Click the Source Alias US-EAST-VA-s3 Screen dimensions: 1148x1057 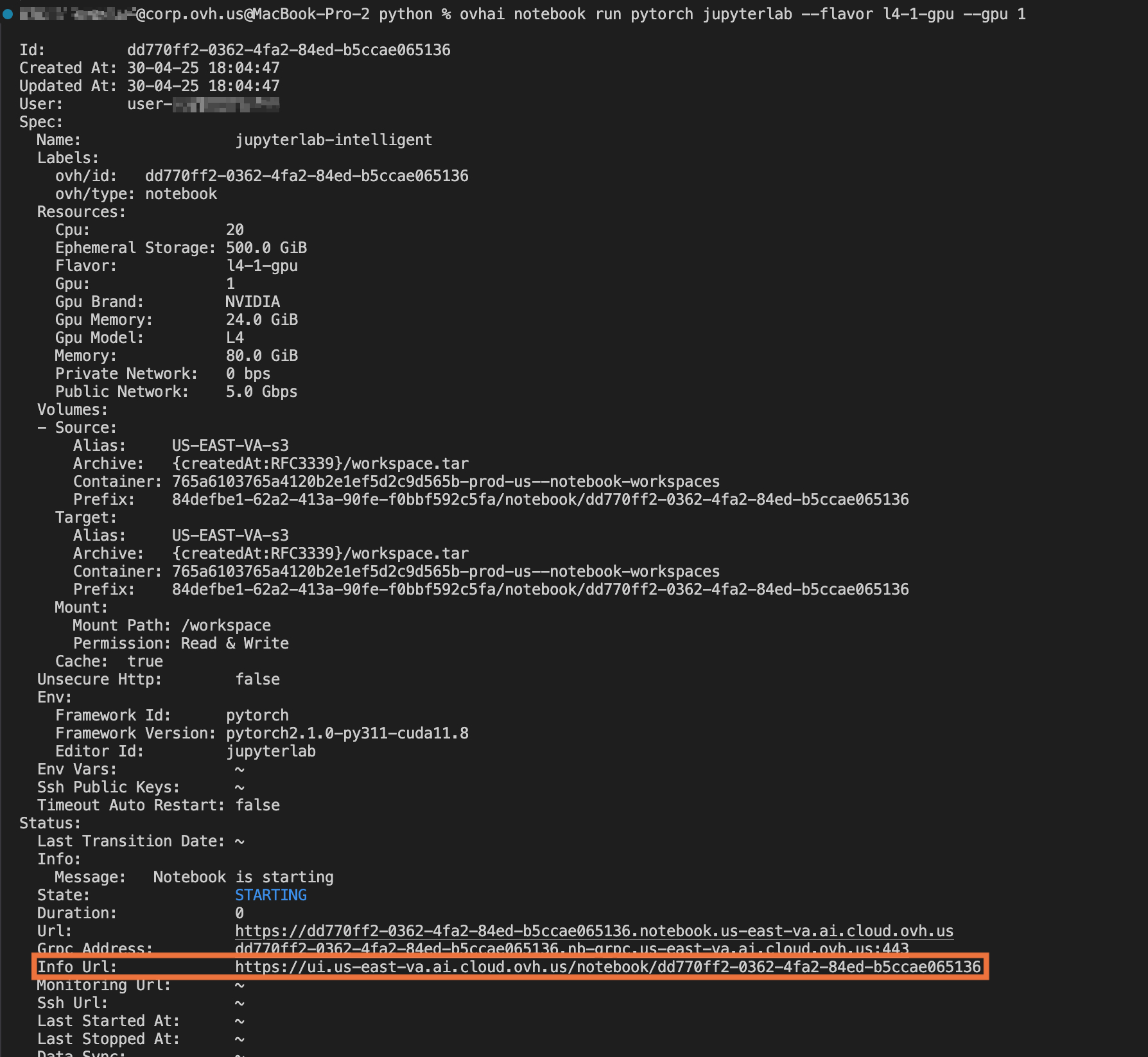230,446
